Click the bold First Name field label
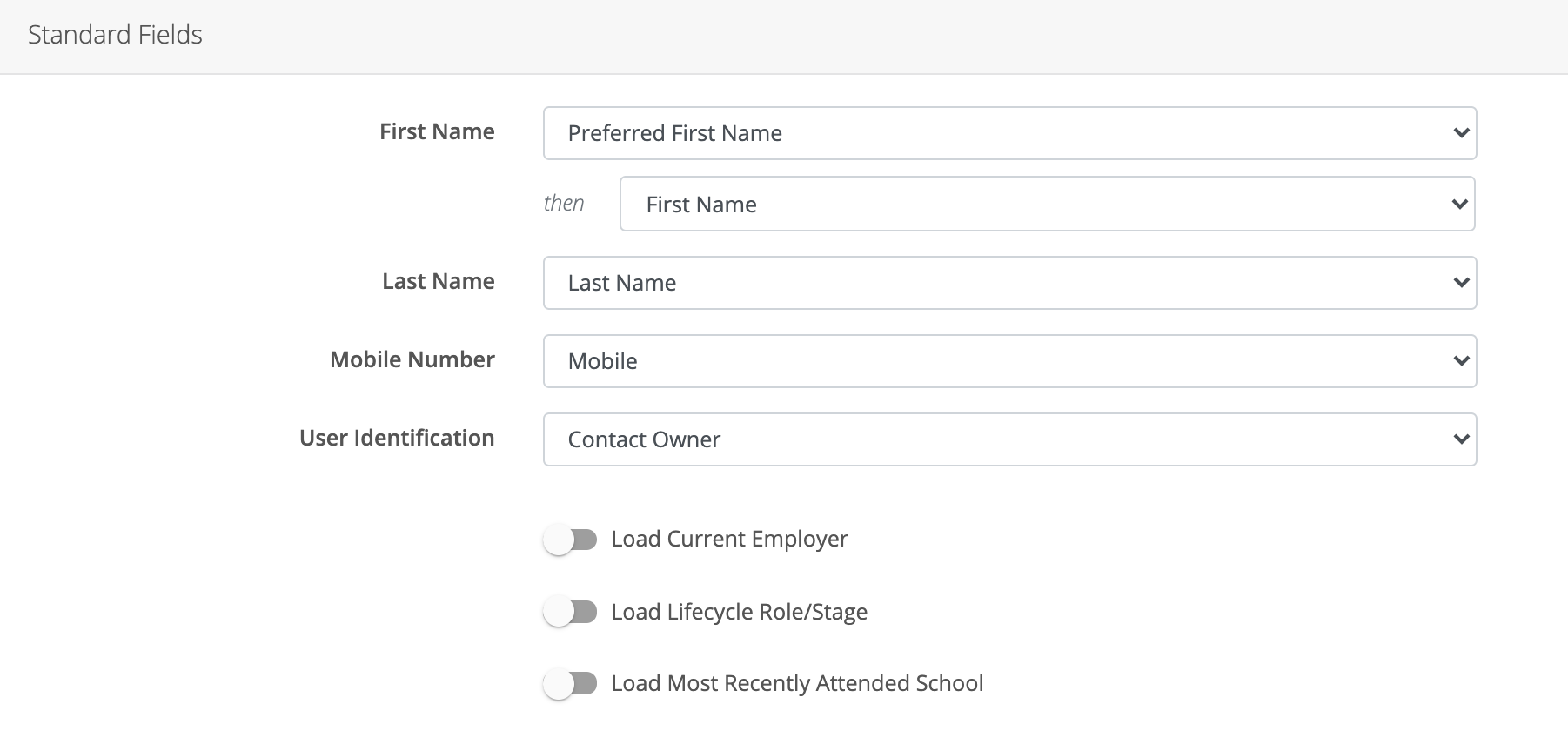The image size is (1568, 731). pos(437,131)
